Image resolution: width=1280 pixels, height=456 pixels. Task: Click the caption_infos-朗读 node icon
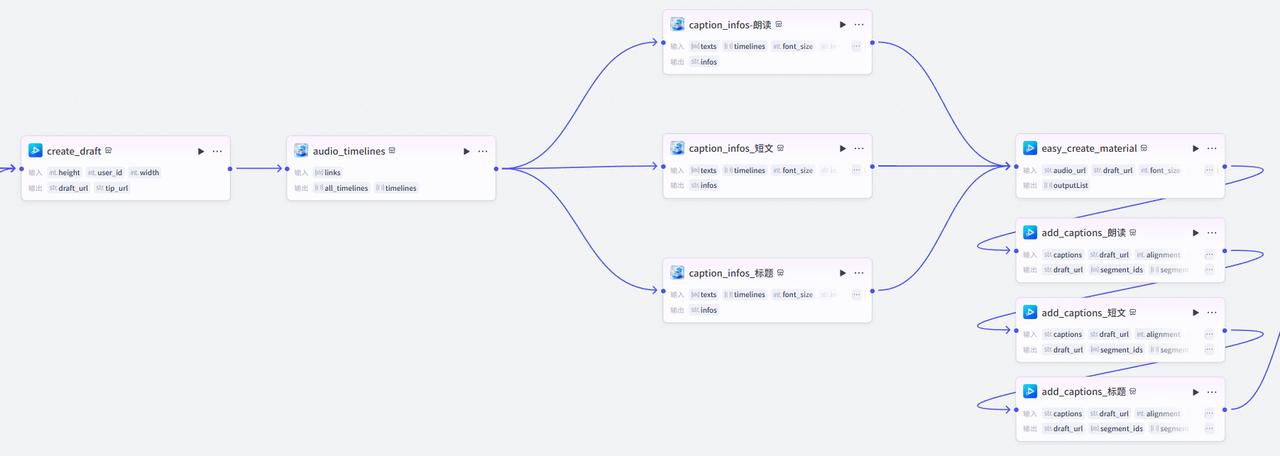pyautogui.click(x=677, y=24)
